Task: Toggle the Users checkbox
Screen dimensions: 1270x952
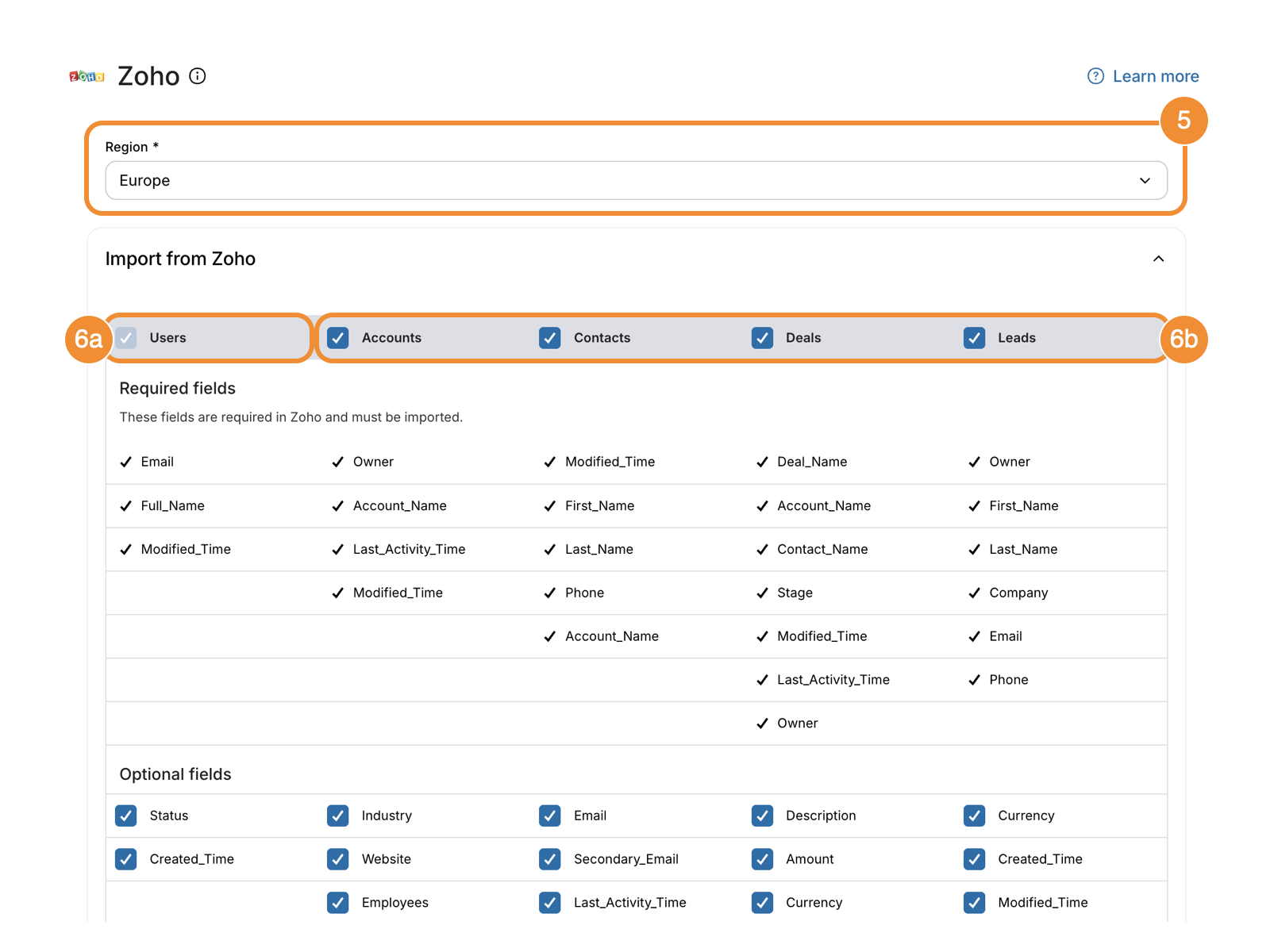Action: 126,338
